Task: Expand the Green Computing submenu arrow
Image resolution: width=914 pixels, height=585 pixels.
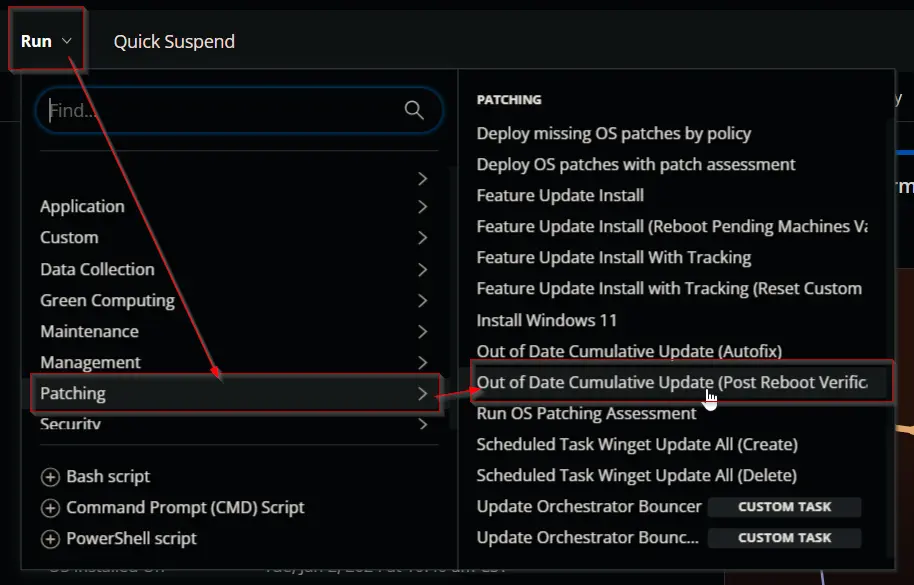Action: [423, 301]
